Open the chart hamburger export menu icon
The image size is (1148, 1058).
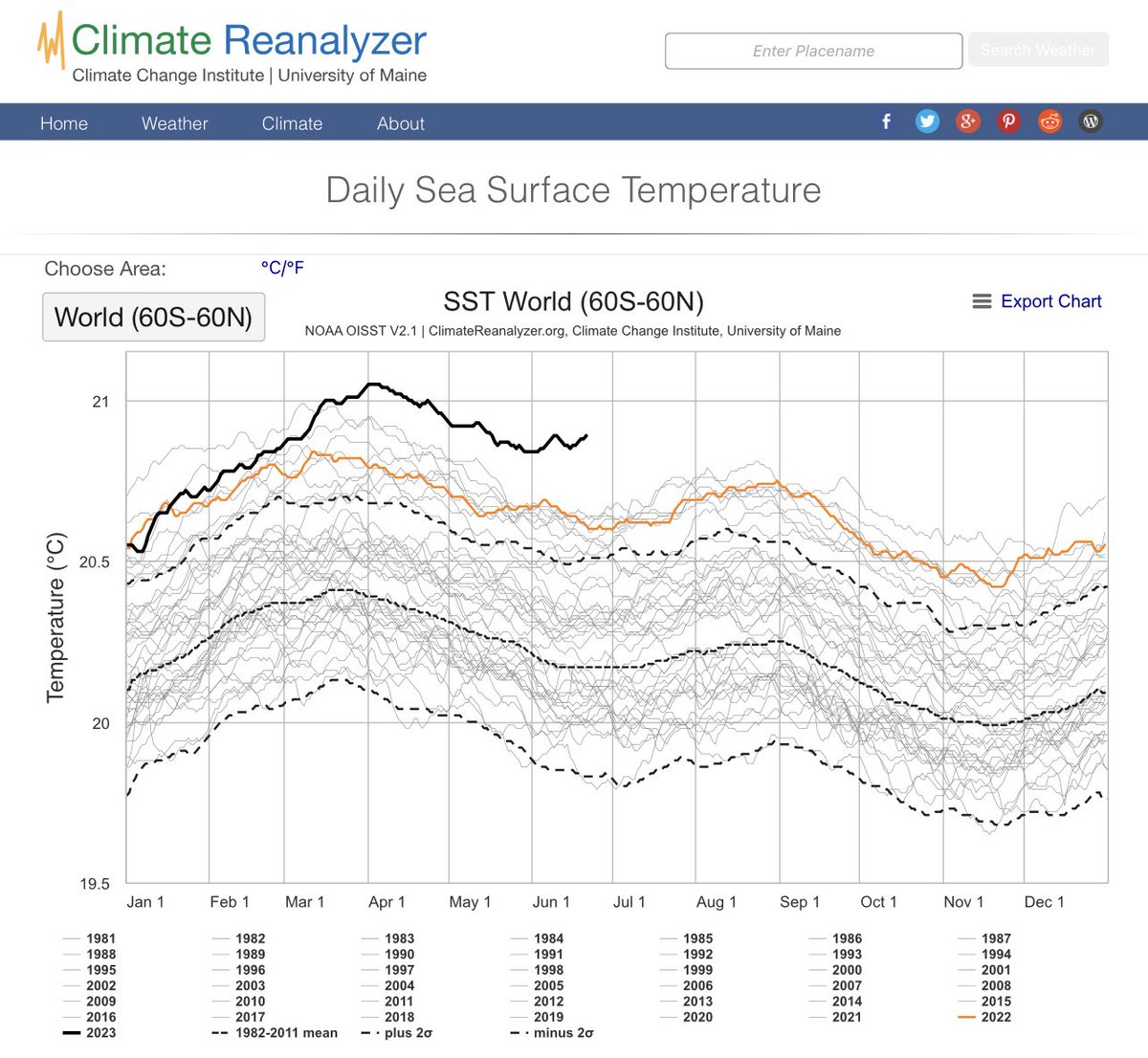point(982,301)
